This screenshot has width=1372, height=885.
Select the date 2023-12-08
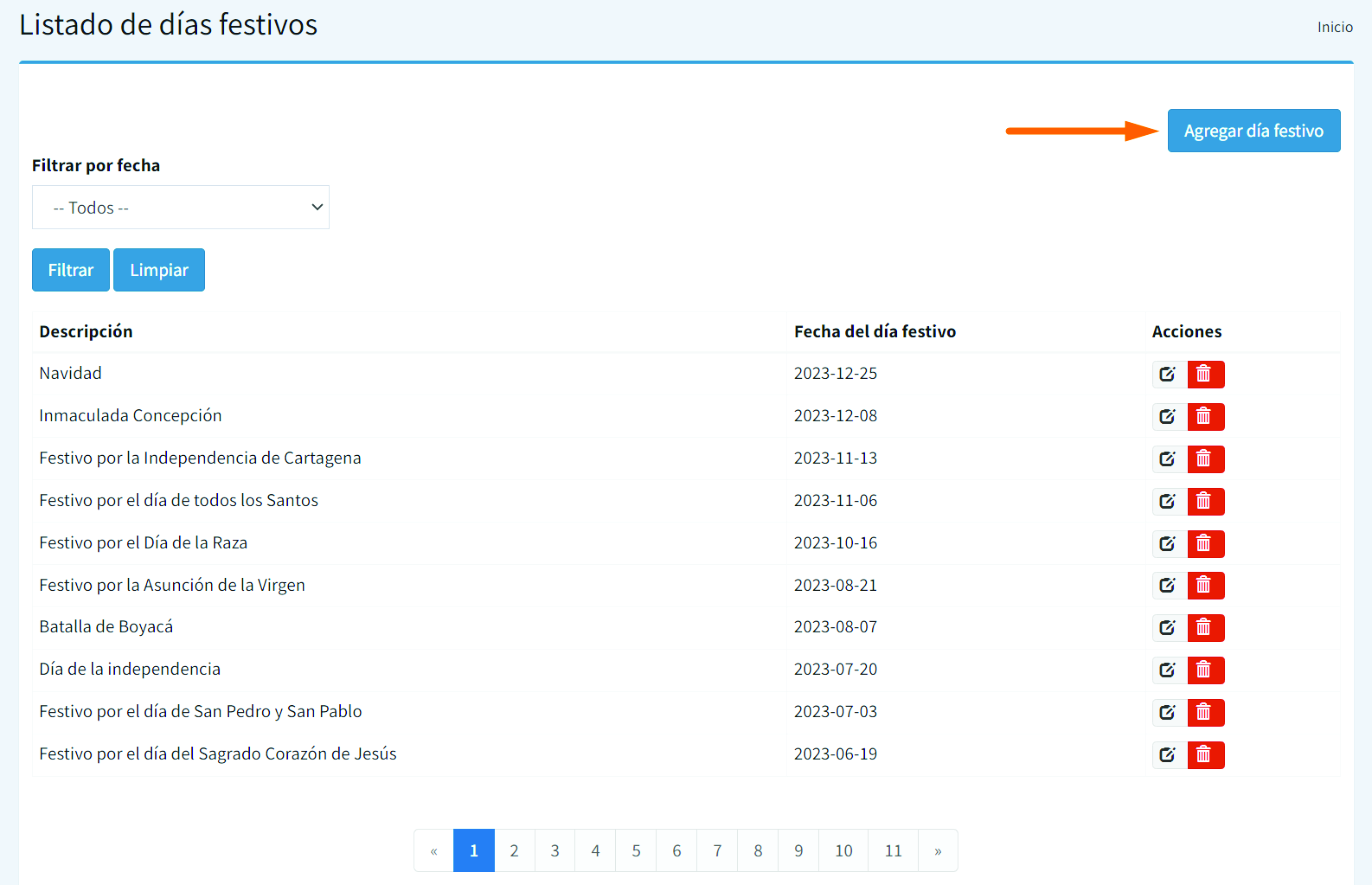coord(835,416)
